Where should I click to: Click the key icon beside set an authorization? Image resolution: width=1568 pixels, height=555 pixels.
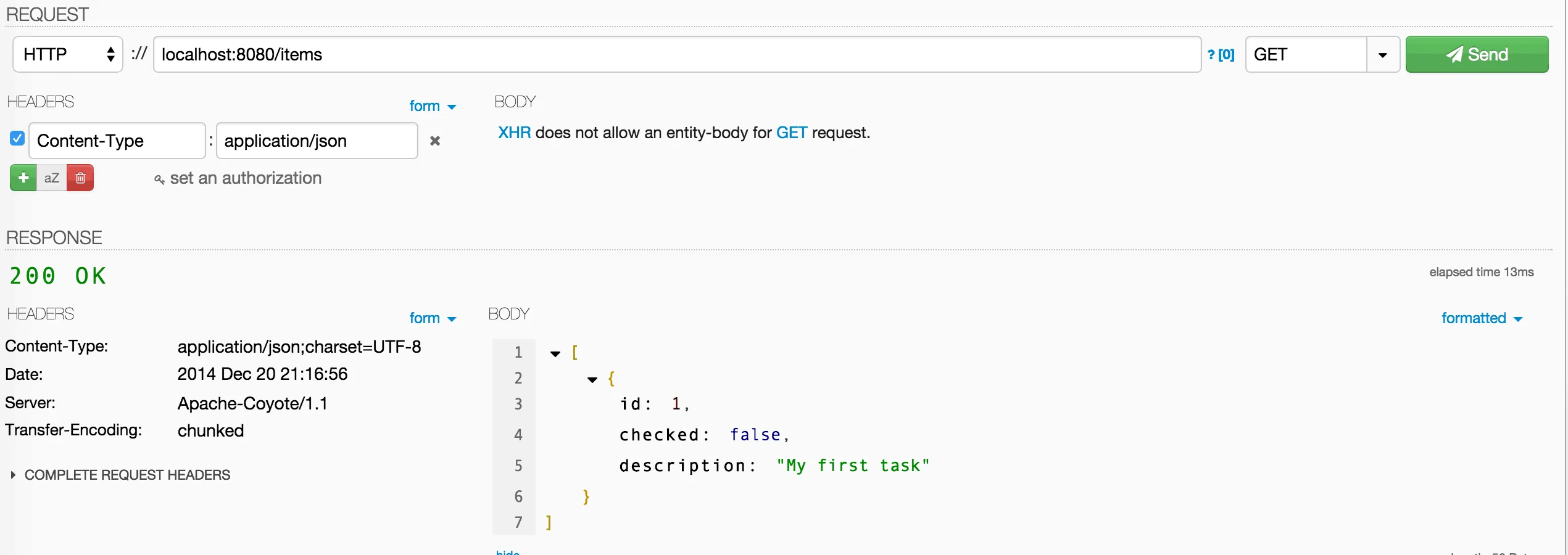pyautogui.click(x=159, y=179)
